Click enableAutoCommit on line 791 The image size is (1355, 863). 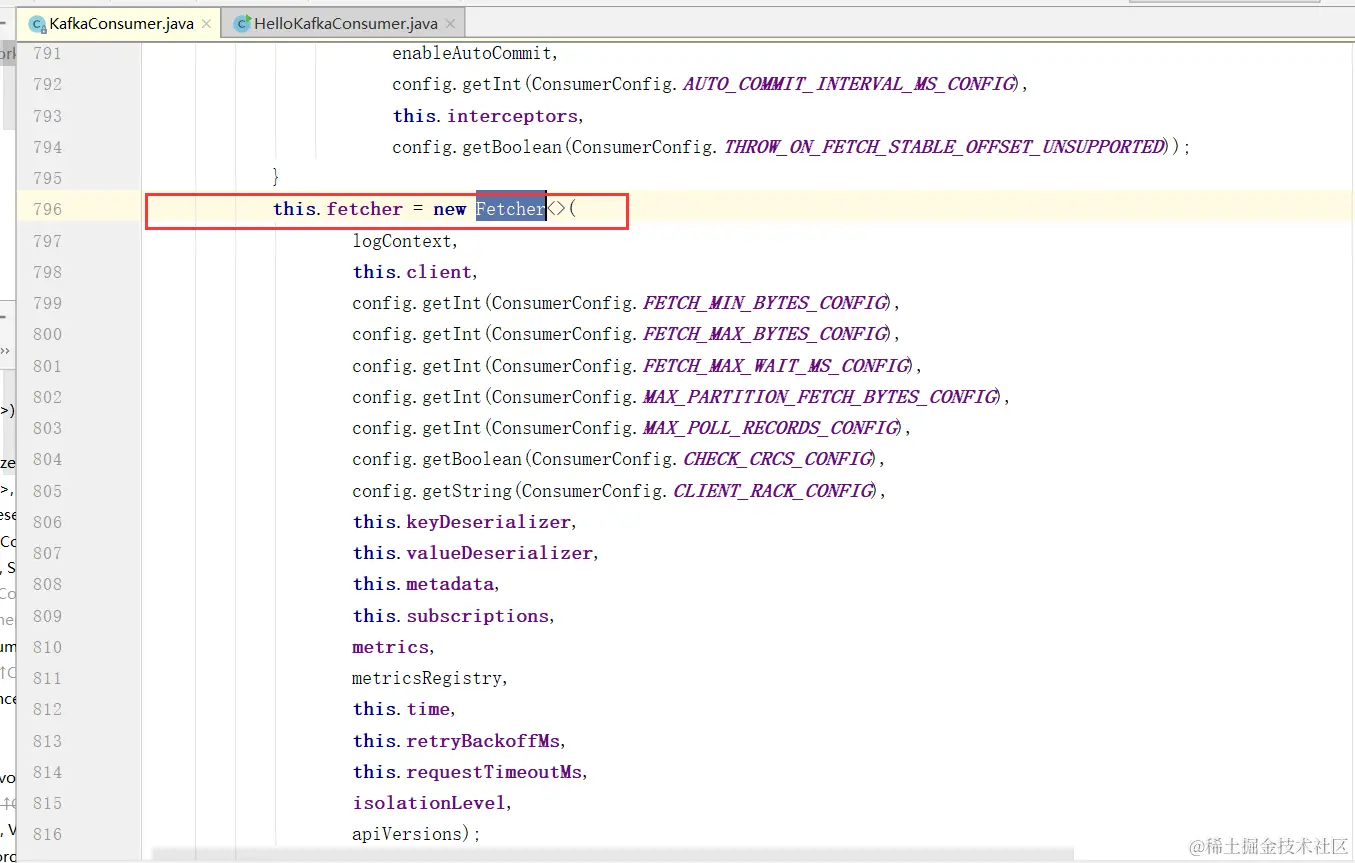474,53
